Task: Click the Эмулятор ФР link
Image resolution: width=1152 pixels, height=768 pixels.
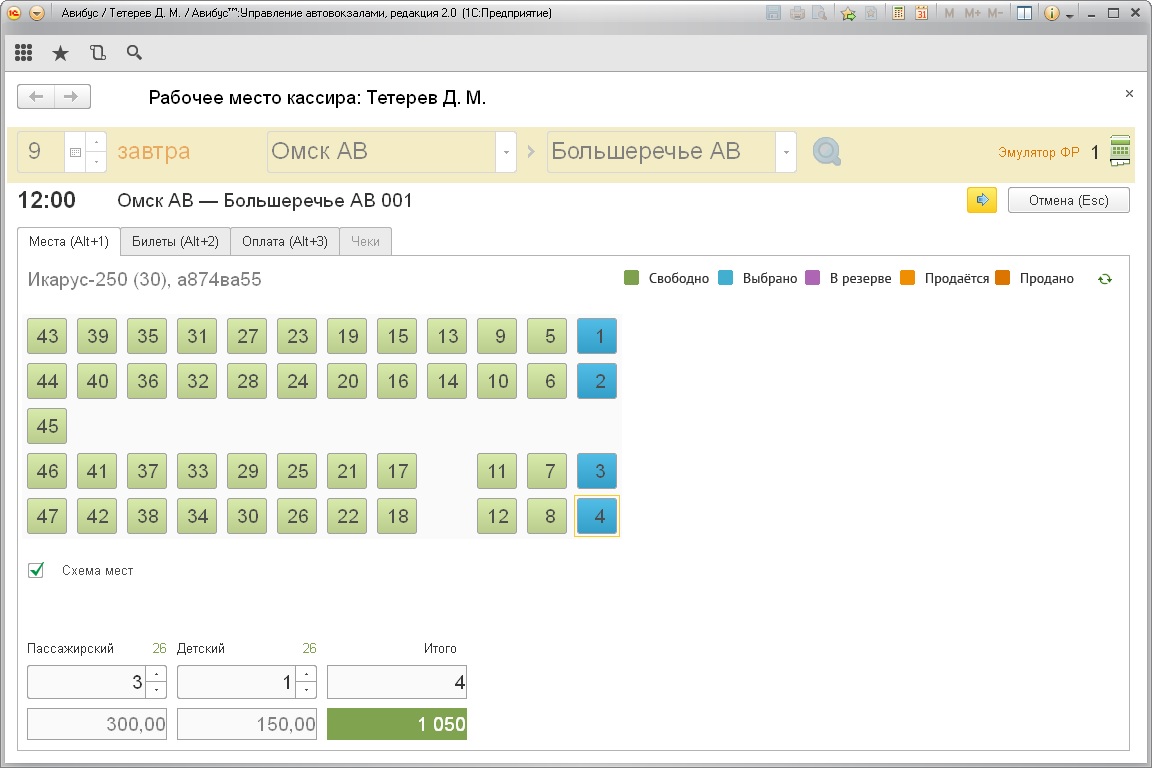Action: pyautogui.click(x=1038, y=153)
